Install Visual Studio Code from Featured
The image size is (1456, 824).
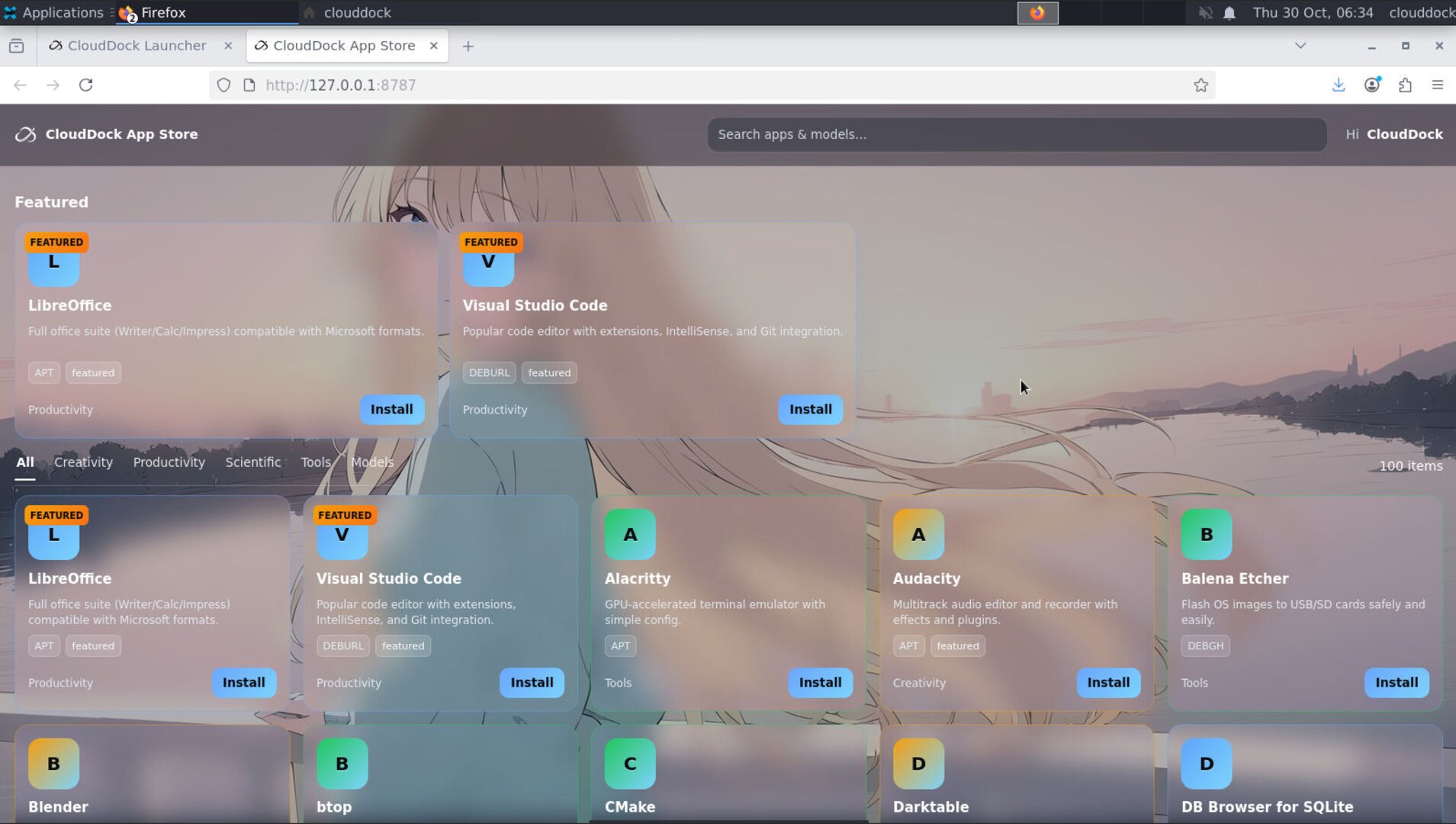tap(809, 409)
